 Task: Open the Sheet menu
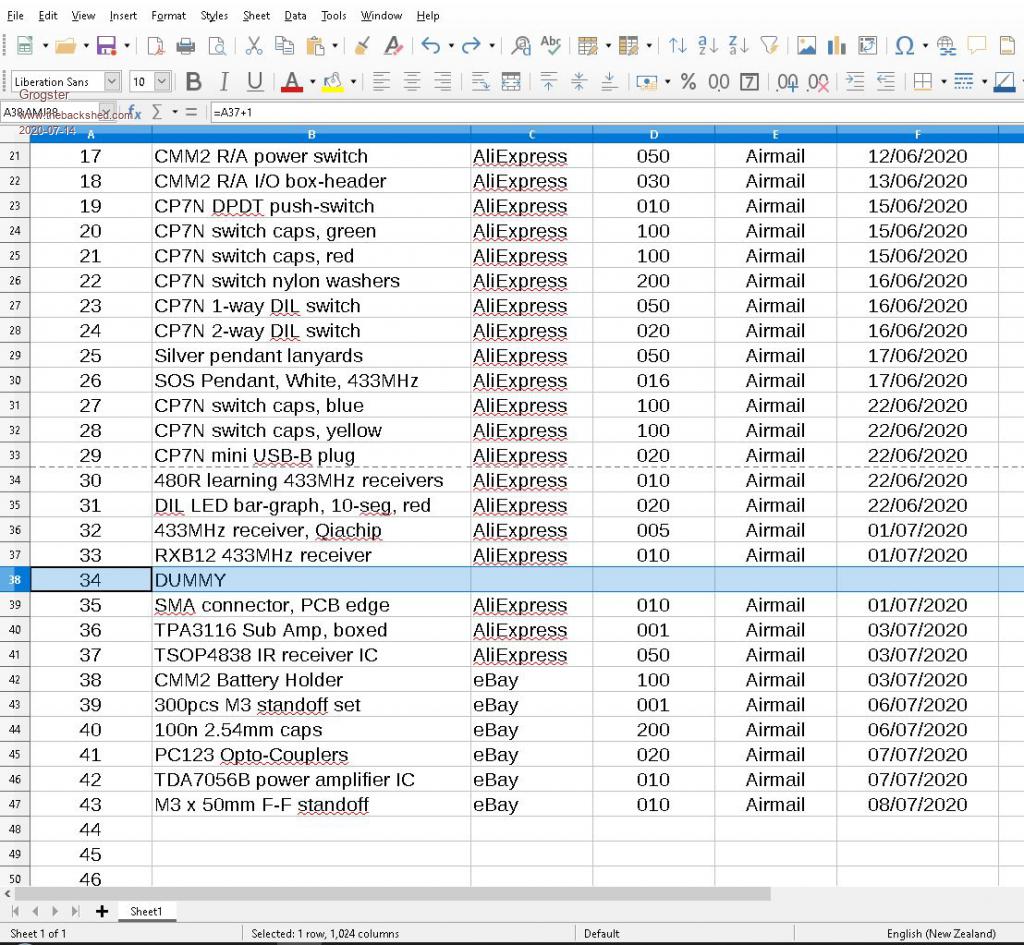(x=256, y=16)
